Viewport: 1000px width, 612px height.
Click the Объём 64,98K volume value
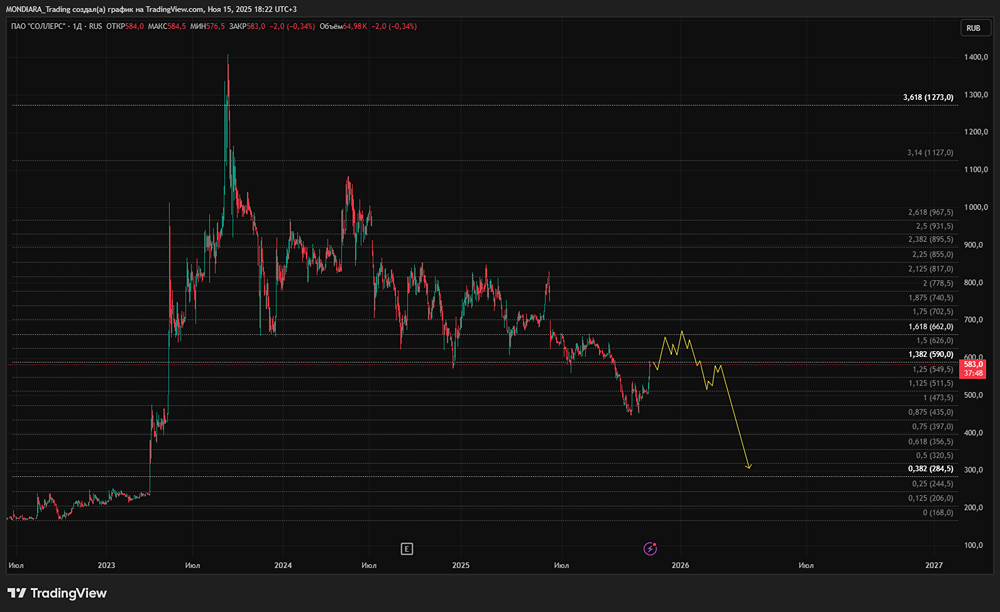[x=343, y=26]
